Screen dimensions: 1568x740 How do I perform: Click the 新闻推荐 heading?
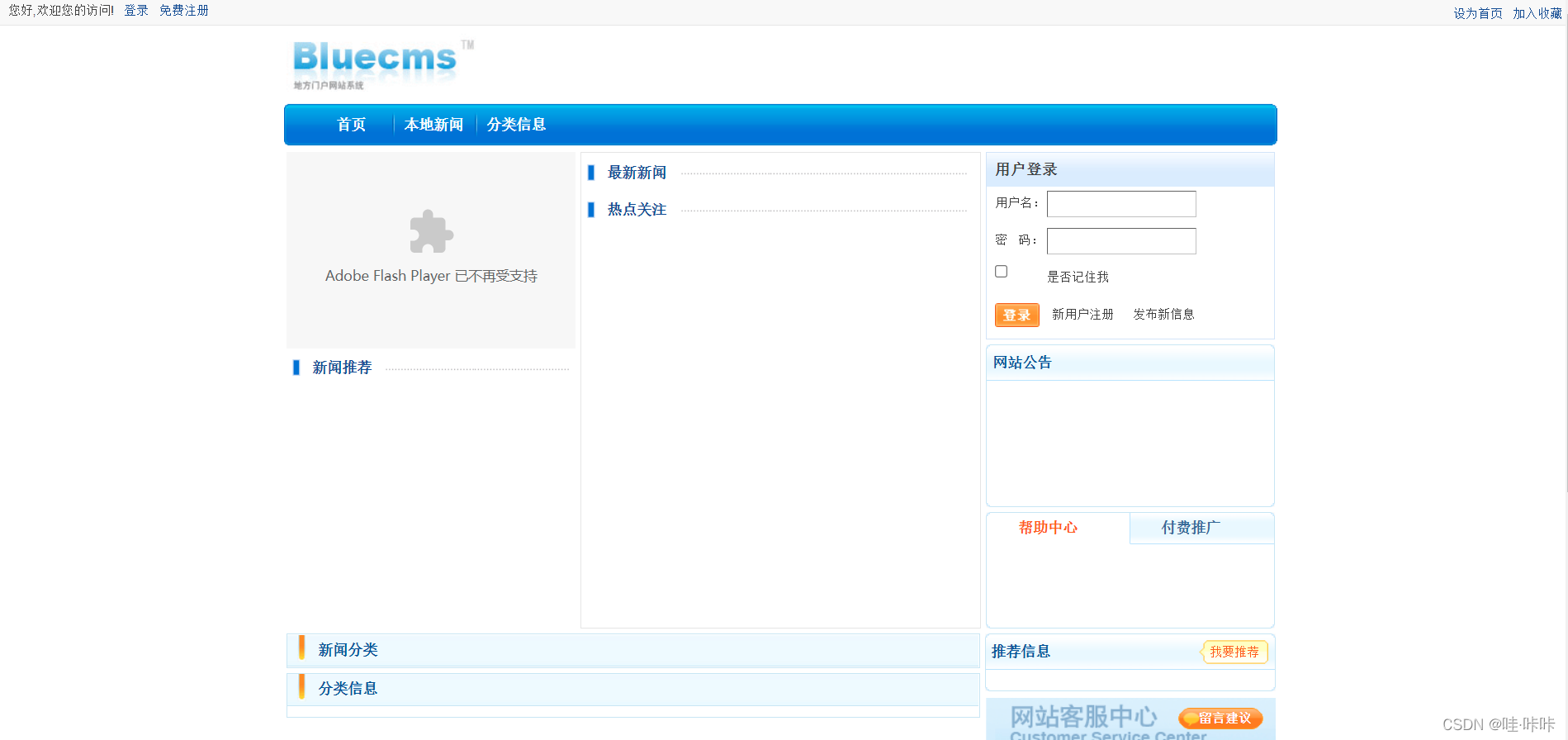coord(342,368)
